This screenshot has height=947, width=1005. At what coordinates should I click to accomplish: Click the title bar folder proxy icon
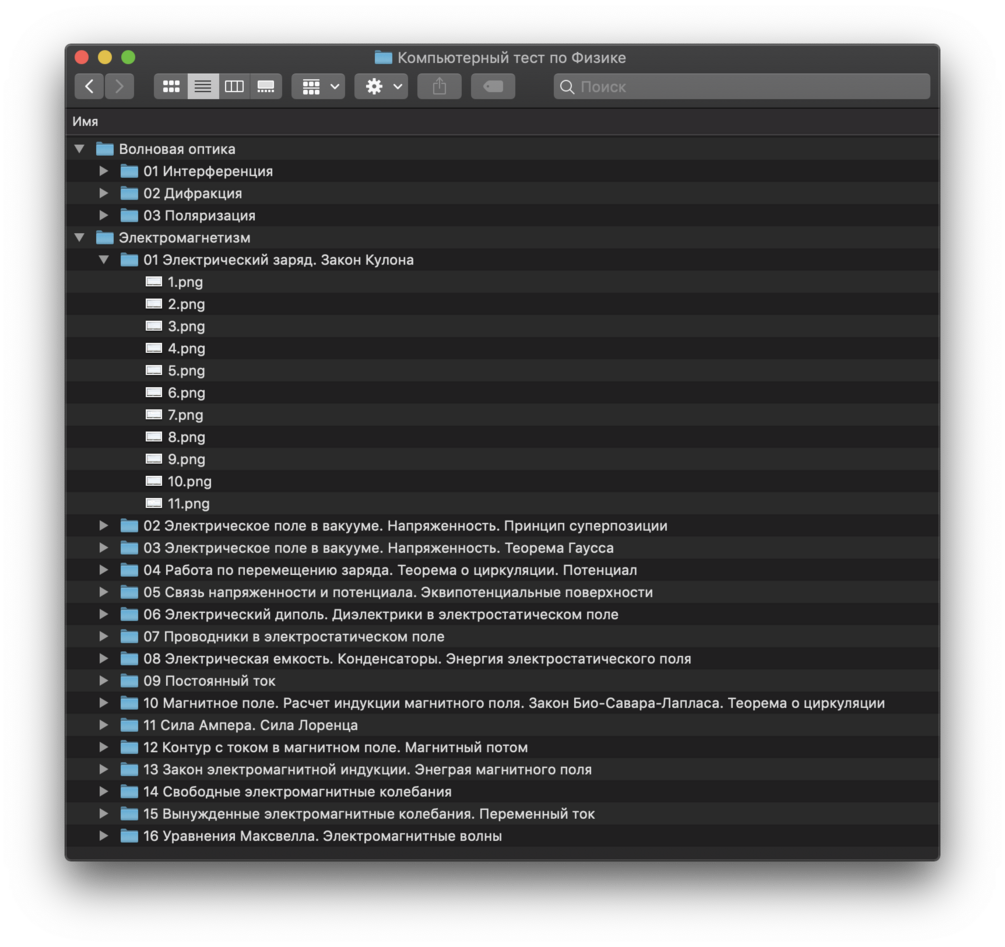383,58
